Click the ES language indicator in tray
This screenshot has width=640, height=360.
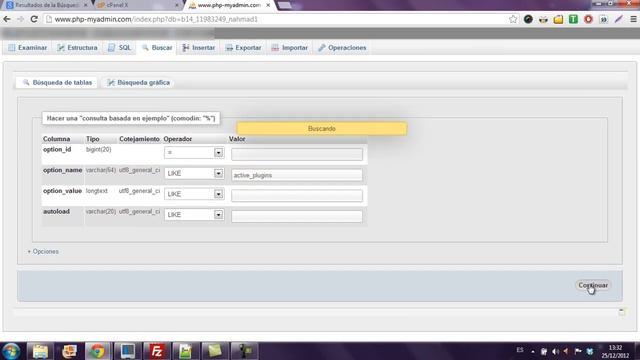[520, 350]
